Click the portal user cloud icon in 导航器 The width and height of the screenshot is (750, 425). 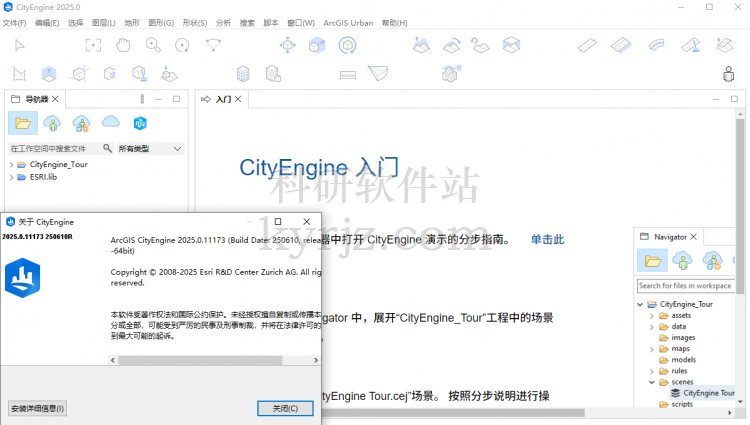coord(52,123)
